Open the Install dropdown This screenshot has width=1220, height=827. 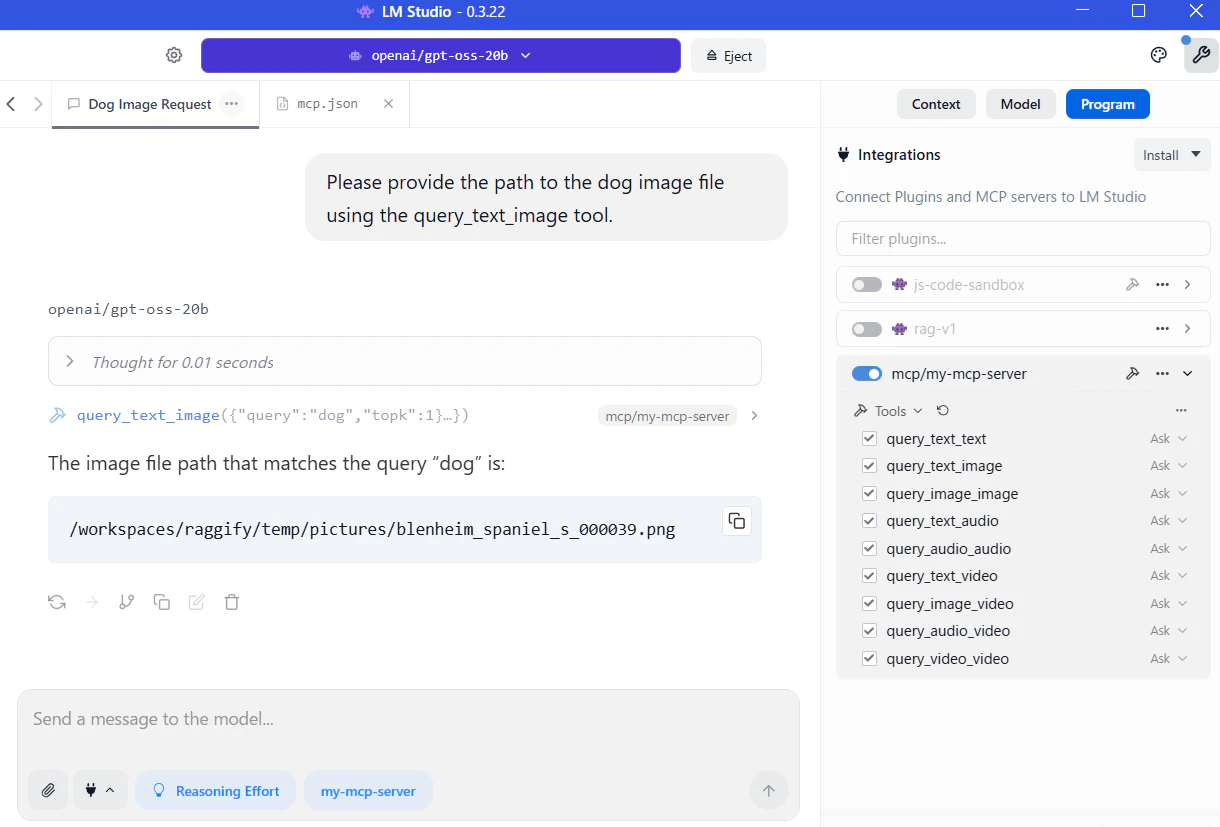pyautogui.click(x=1172, y=155)
